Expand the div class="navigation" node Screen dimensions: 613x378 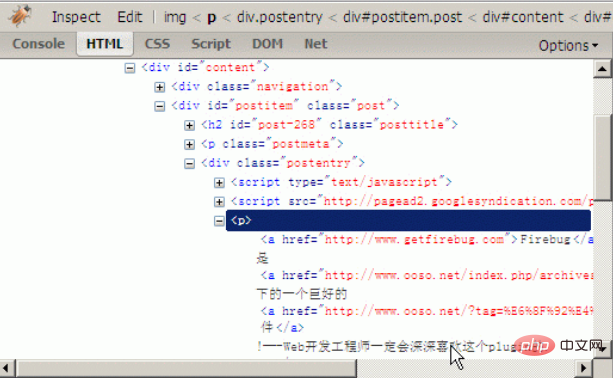coord(160,87)
